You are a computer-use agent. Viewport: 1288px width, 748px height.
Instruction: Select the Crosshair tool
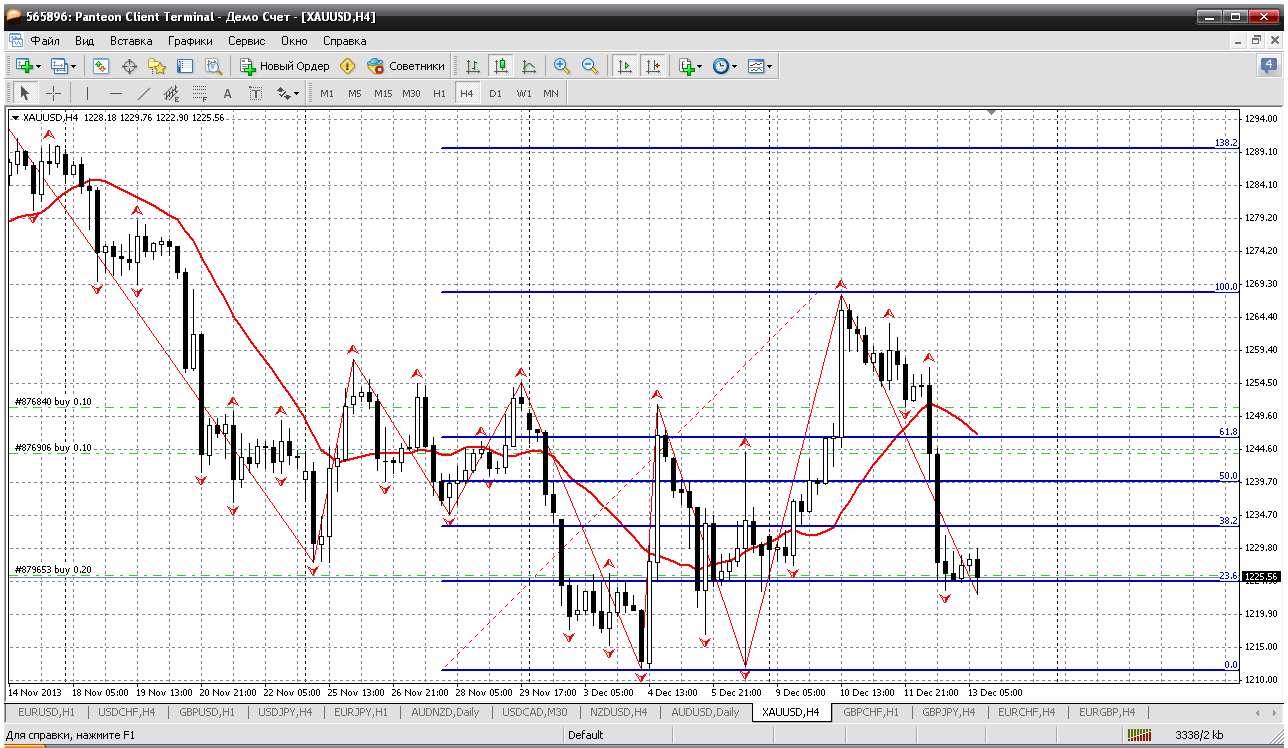53,93
